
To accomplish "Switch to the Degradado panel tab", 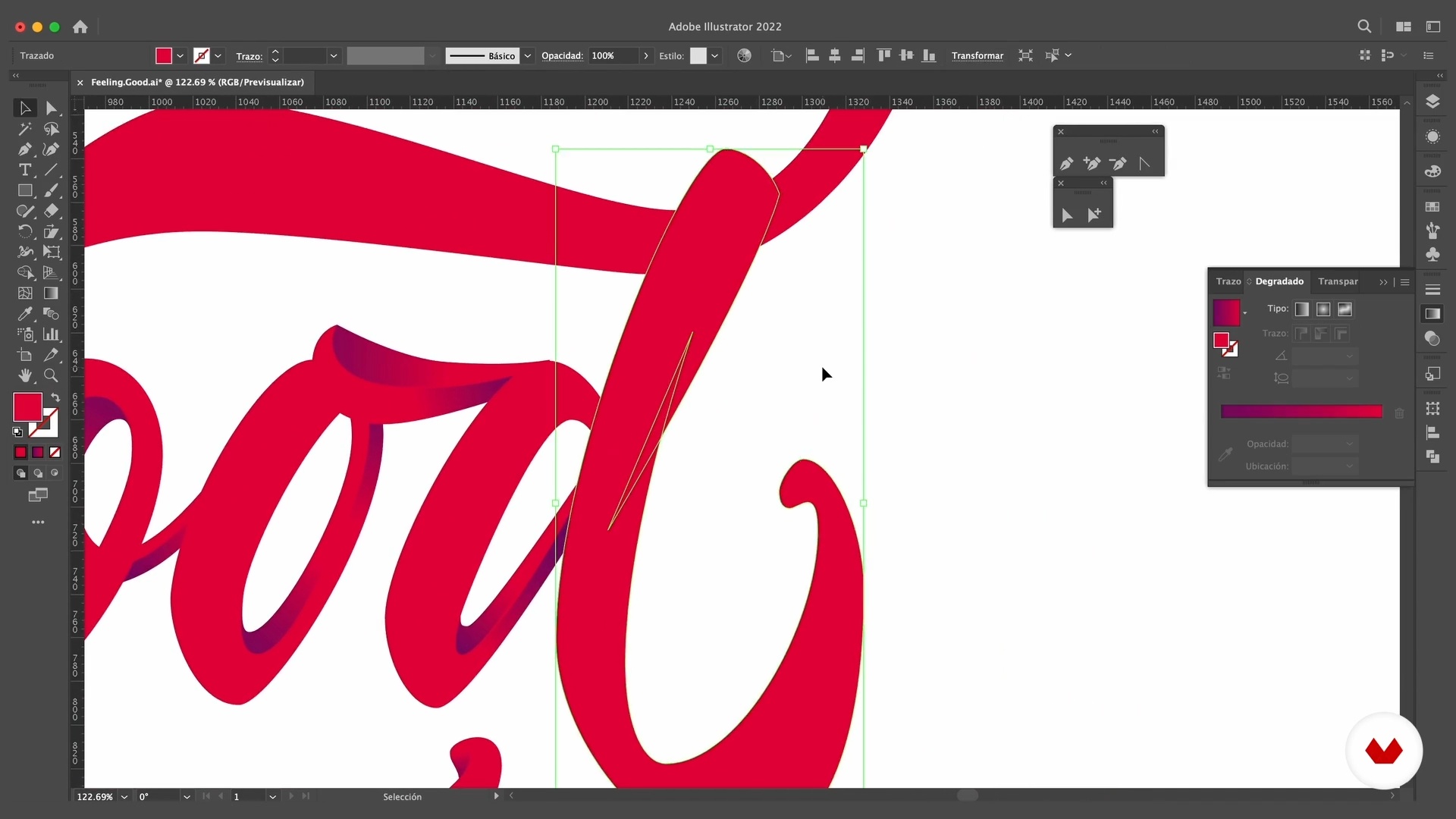I will 1279,281.
